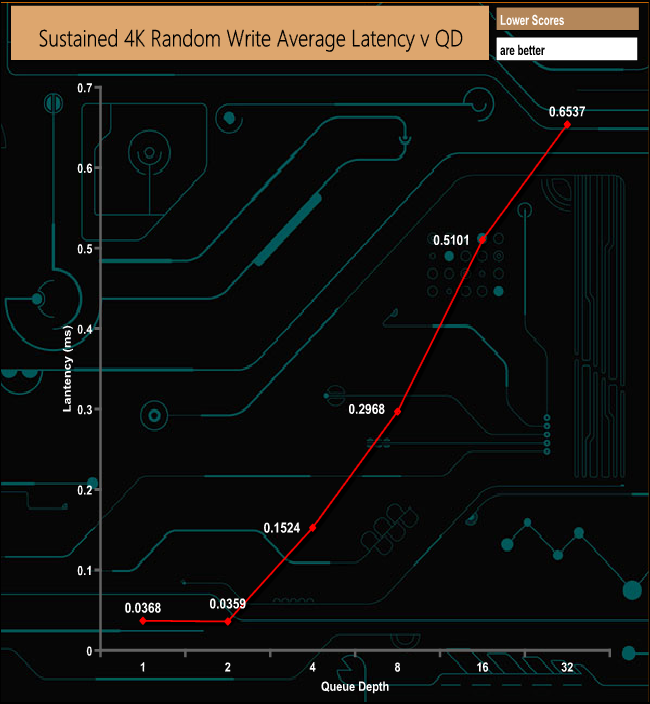Click the y-axis tick label 0.1

click(x=84, y=571)
